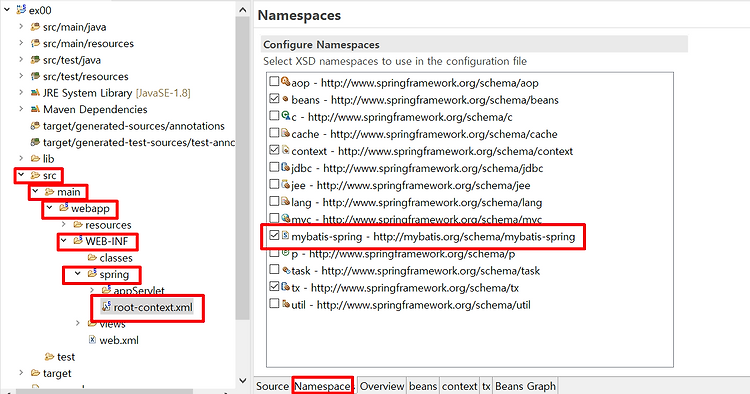Image resolution: width=750 pixels, height=394 pixels.
Task: Expand the target folder node
Action: pyautogui.click(x=21, y=372)
